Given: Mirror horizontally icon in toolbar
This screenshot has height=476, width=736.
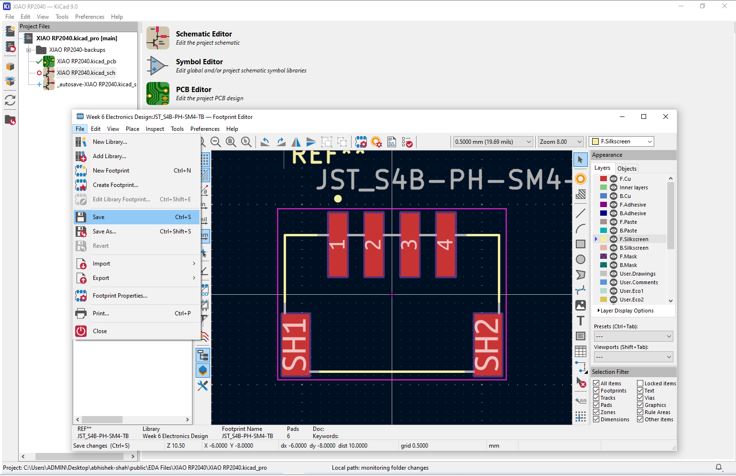Looking at the screenshot, I should click(296, 142).
